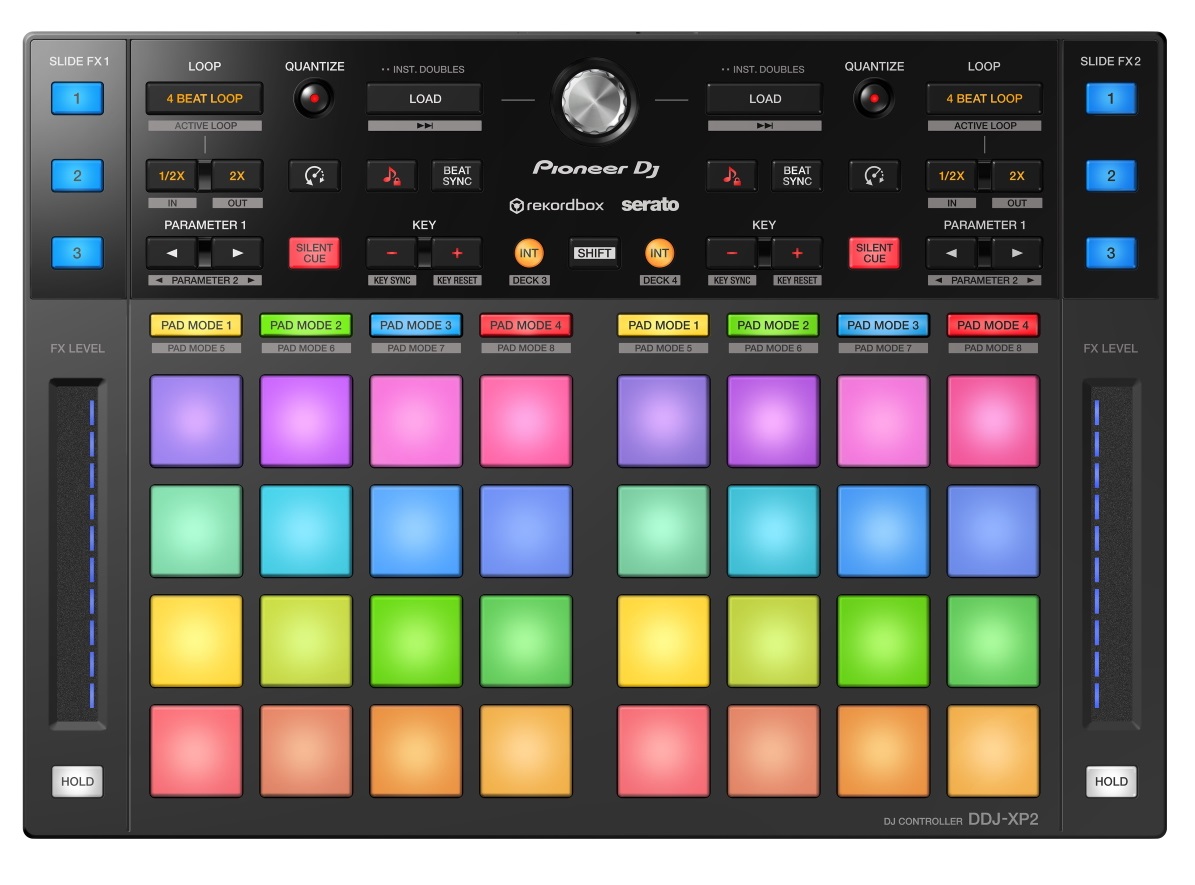This screenshot has width=1195, height=885.
Task: Select Pad Mode 4 on the right deck
Action: click(992, 325)
